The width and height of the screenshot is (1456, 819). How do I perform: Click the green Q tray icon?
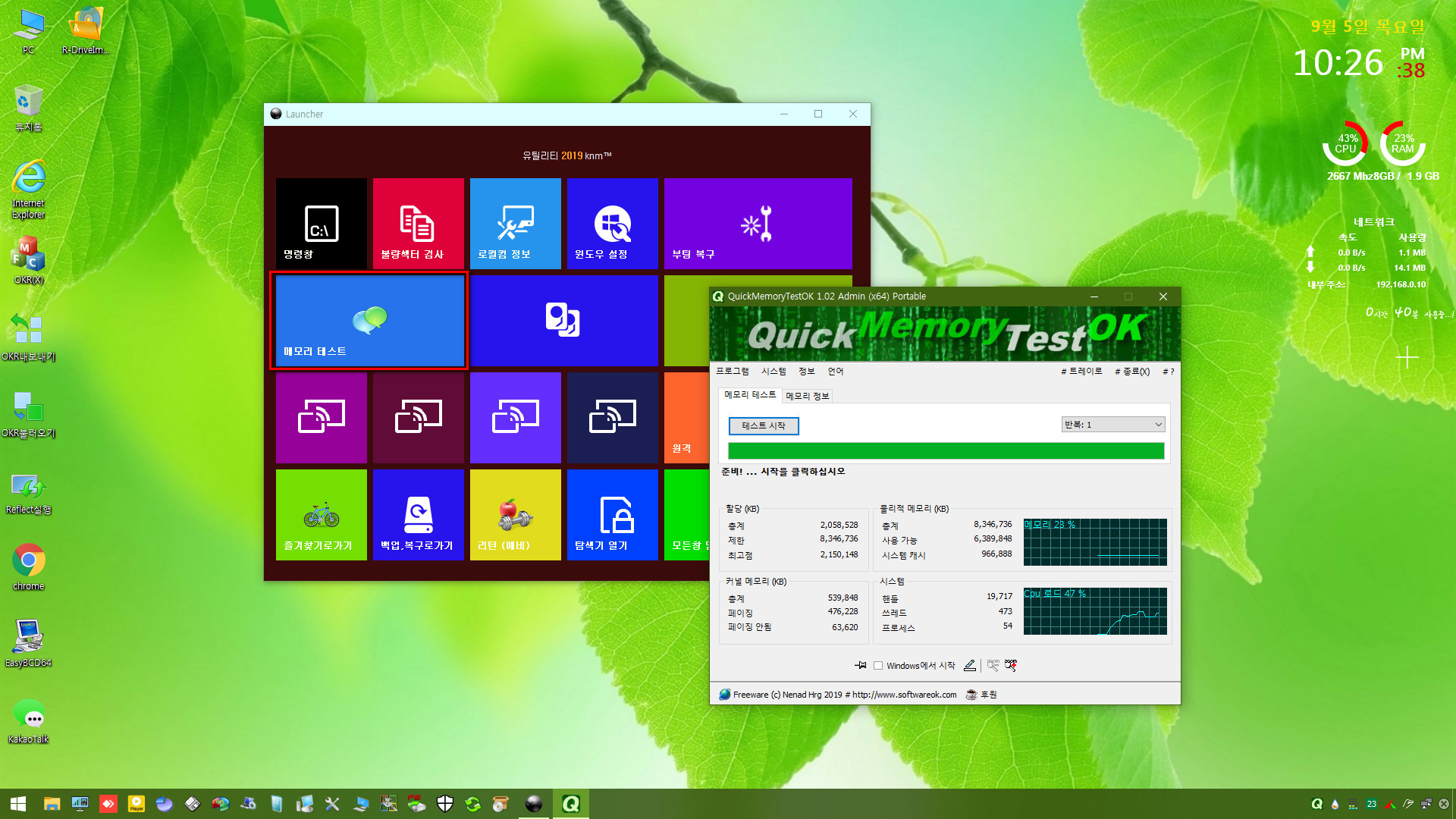[x=1317, y=804]
